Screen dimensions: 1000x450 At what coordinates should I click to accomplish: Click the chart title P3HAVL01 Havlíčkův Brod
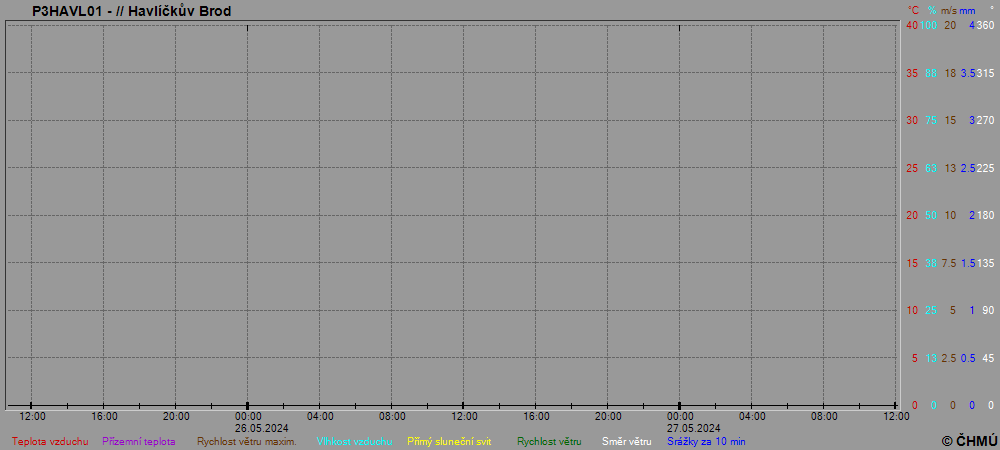pyautogui.click(x=131, y=11)
